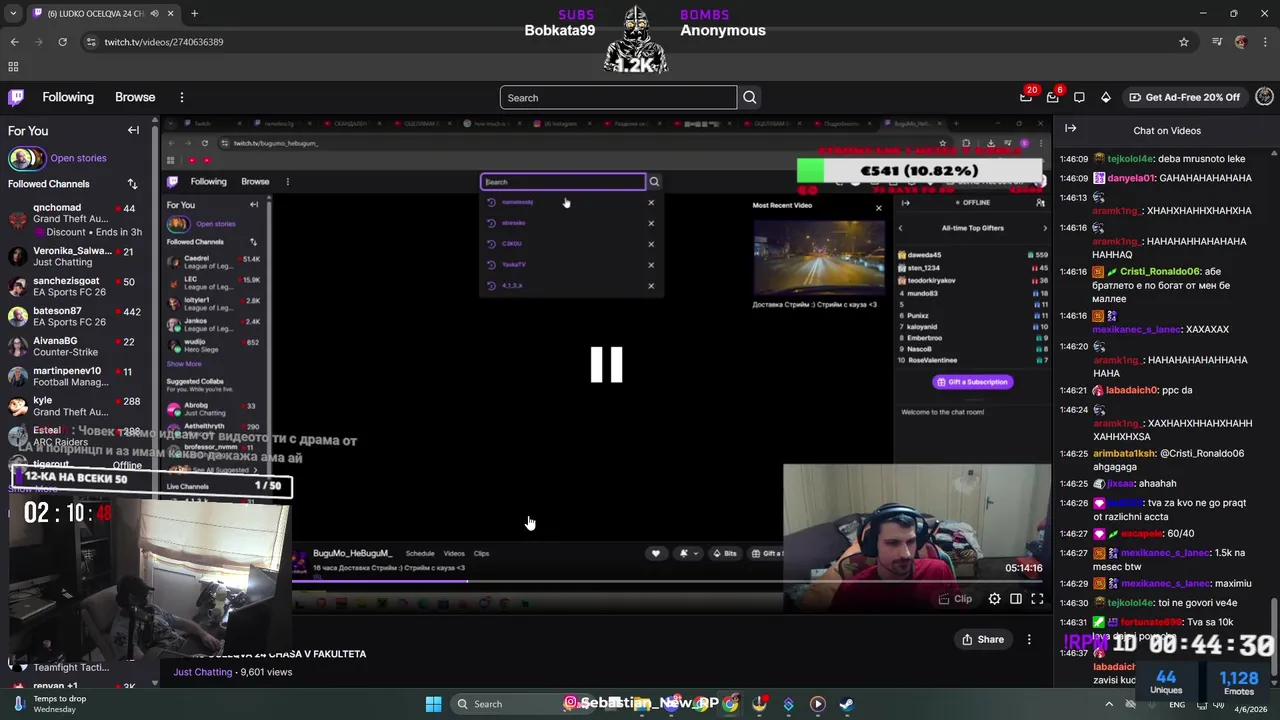Toggle theatre mode on the player
This screenshot has width=1280, height=720.
point(1015,599)
